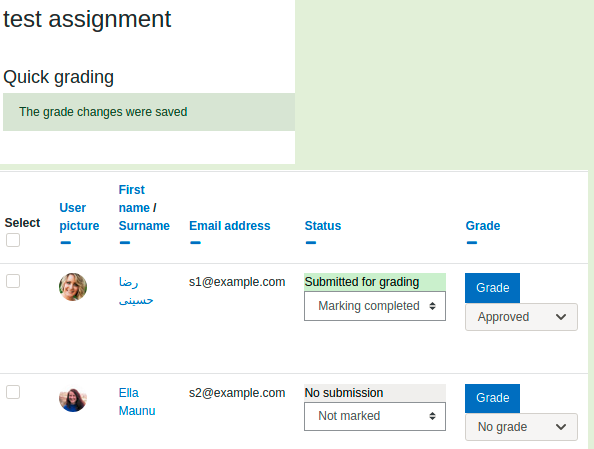Click Grade button for Ella Maunu

click(492, 398)
